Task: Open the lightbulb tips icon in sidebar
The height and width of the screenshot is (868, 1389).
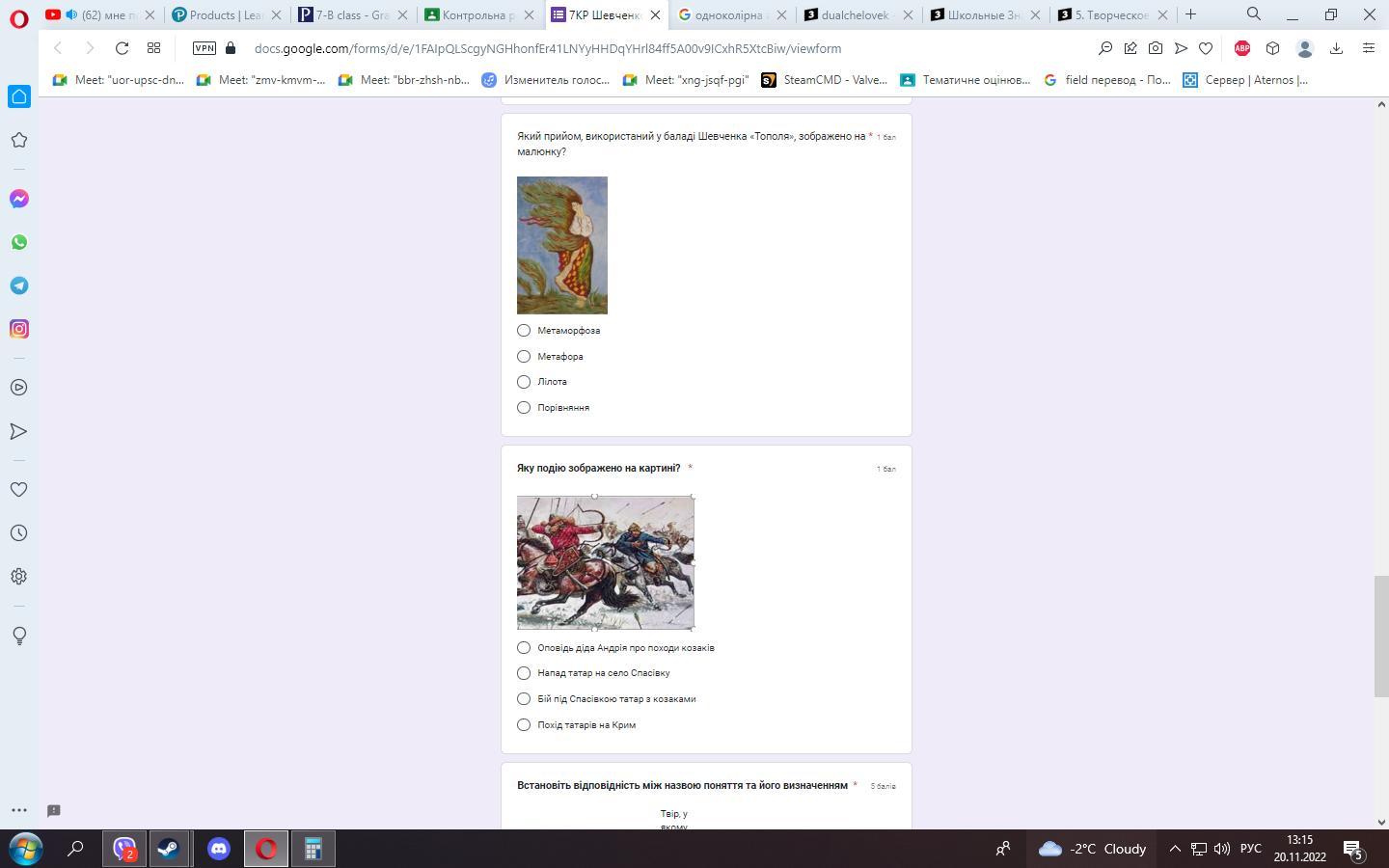Action: [x=19, y=636]
